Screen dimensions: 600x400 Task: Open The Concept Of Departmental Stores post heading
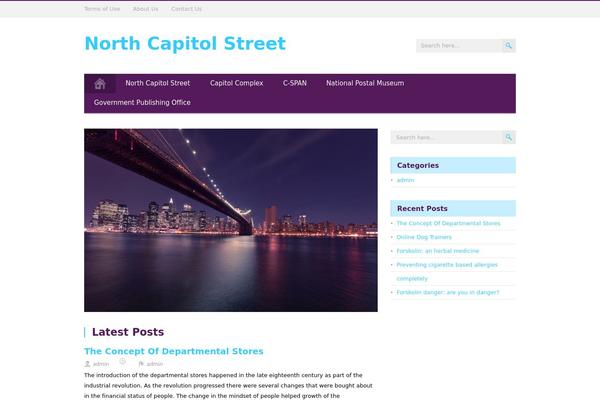[x=174, y=351]
